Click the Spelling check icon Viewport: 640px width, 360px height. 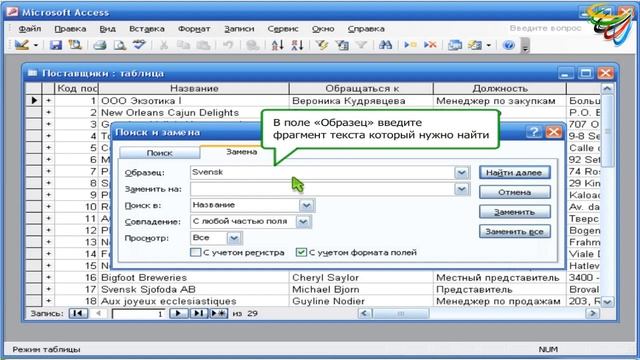(139, 44)
